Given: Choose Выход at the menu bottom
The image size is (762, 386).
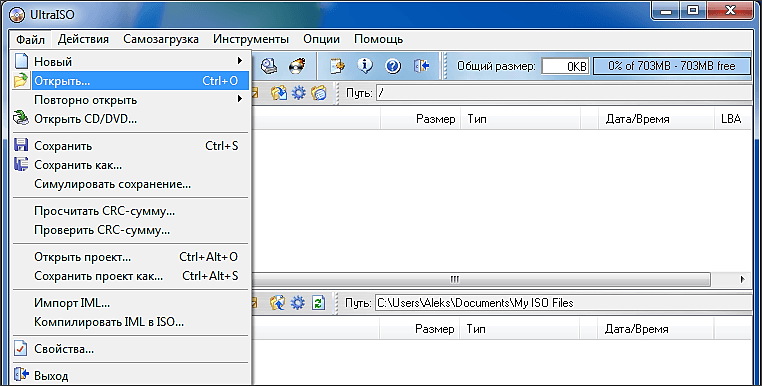Looking at the screenshot, I should pos(130,375).
